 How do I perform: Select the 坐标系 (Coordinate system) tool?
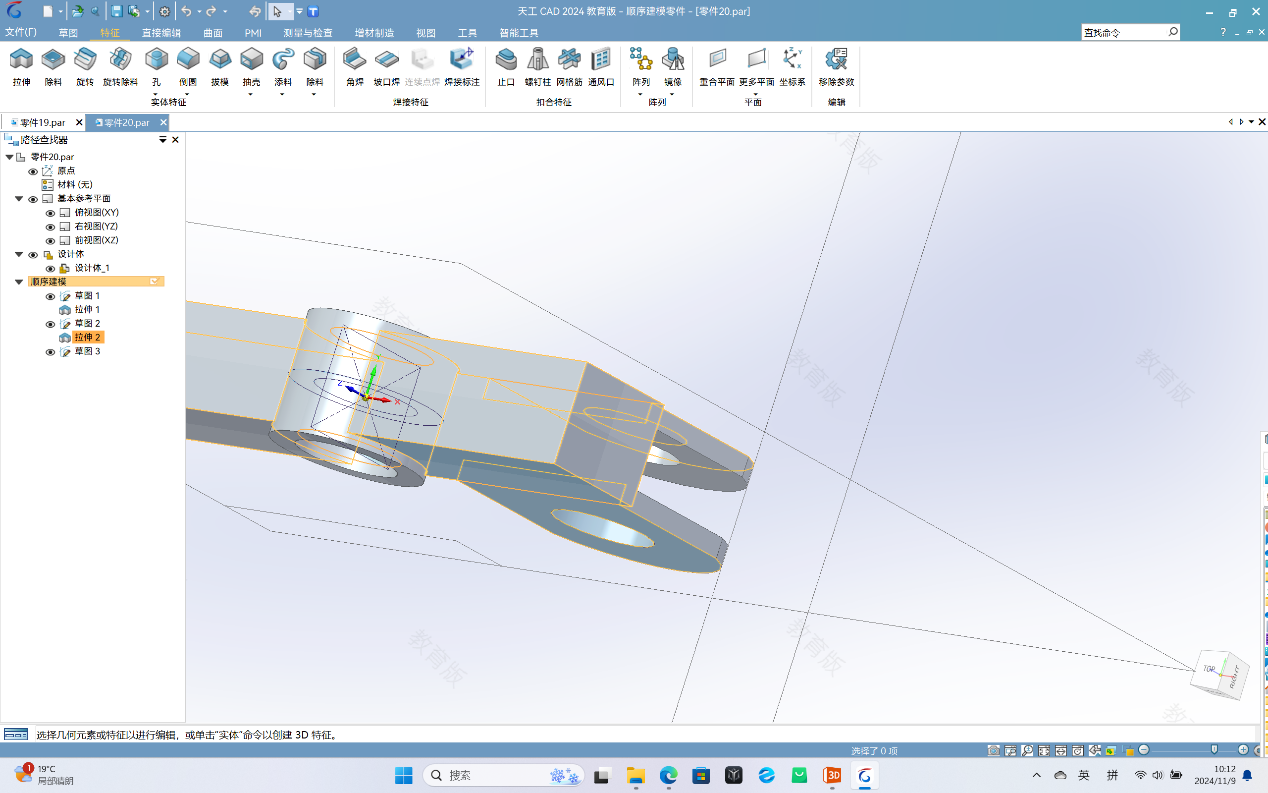pyautogui.click(x=793, y=66)
